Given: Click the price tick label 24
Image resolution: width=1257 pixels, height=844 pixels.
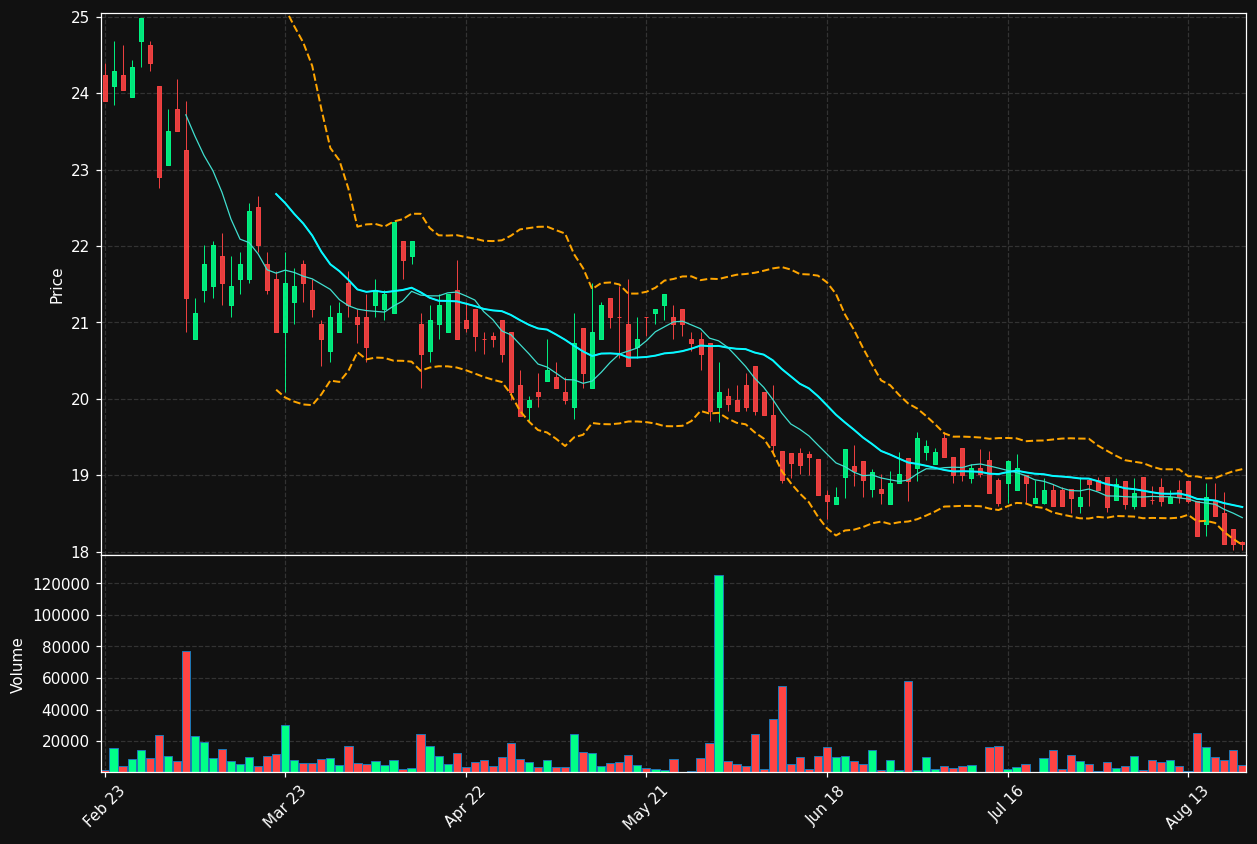Looking at the screenshot, I should click(x=80, y=94).
